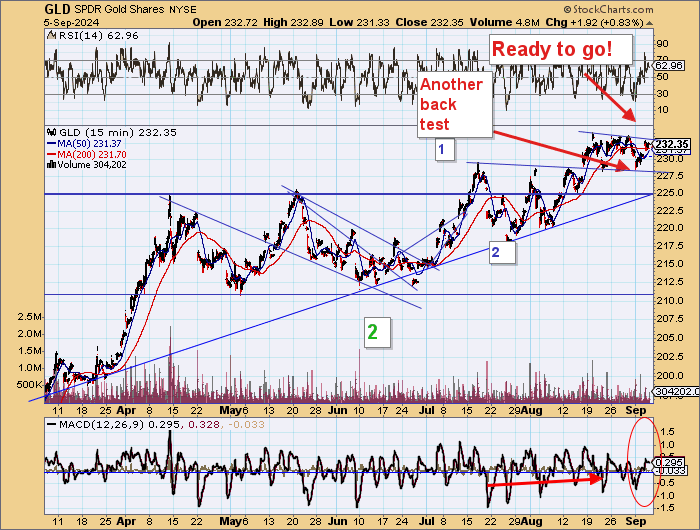700x530 pixels.
Task: Click the 225.0 price axis label
Action: [670, 193]
